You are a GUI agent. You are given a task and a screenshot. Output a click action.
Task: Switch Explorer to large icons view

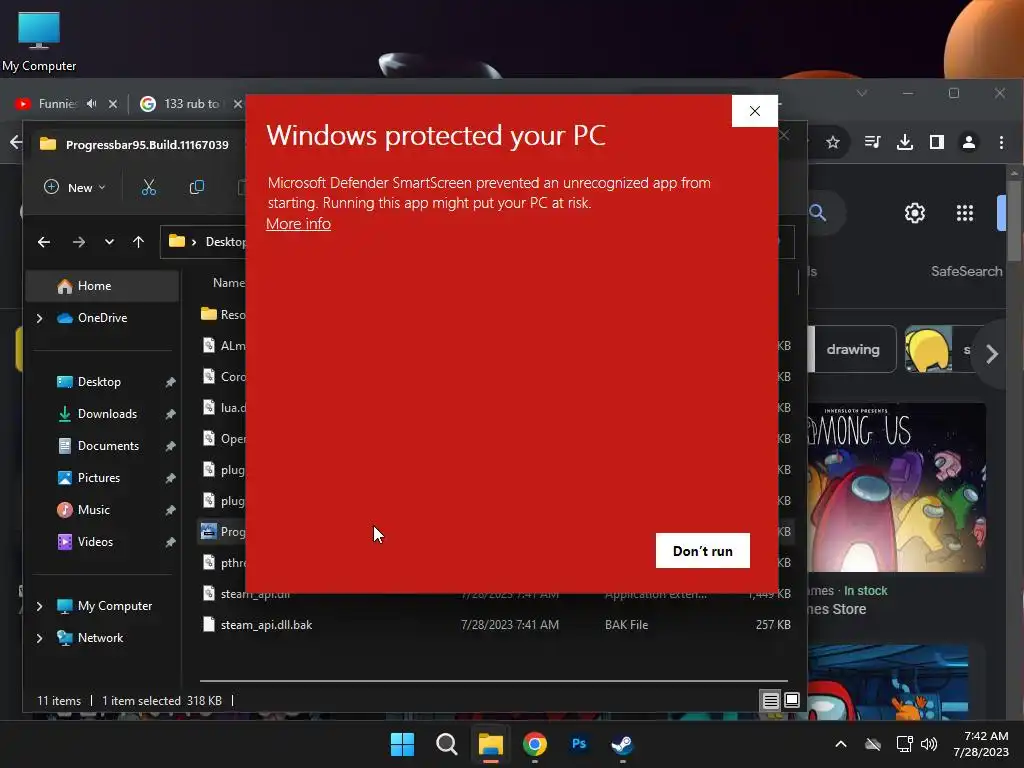point(792,701)
